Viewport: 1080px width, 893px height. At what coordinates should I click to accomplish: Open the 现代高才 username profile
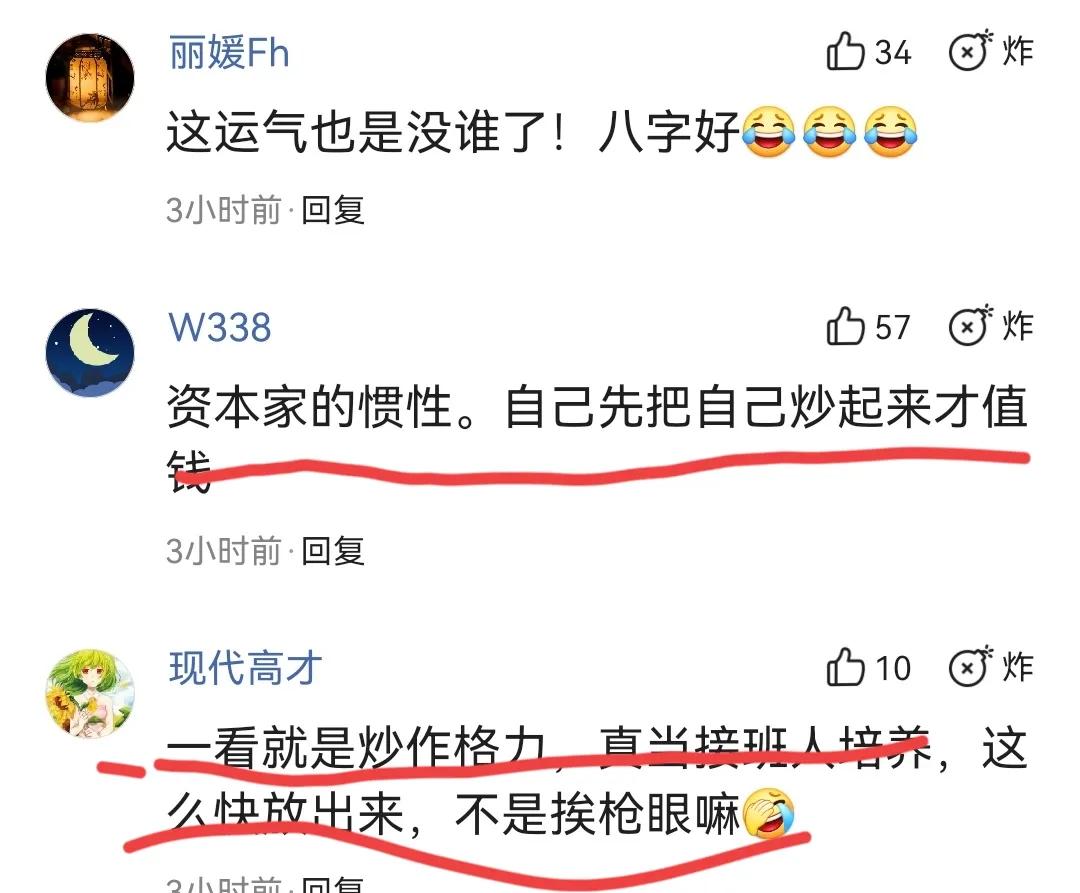[245, 668]
